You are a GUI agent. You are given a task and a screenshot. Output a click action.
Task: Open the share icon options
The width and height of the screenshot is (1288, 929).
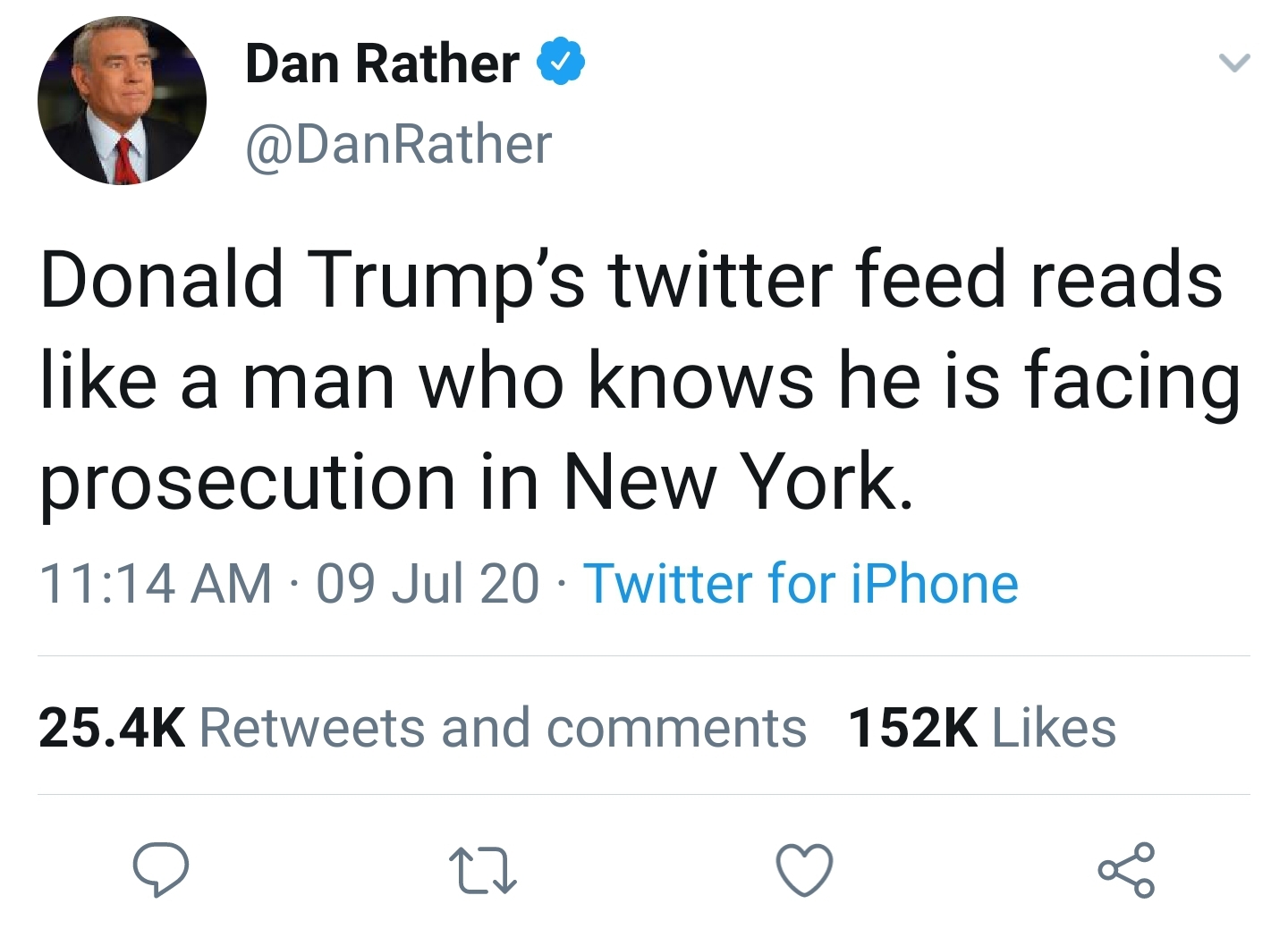pyautogui.click(x=1126, y=869)
